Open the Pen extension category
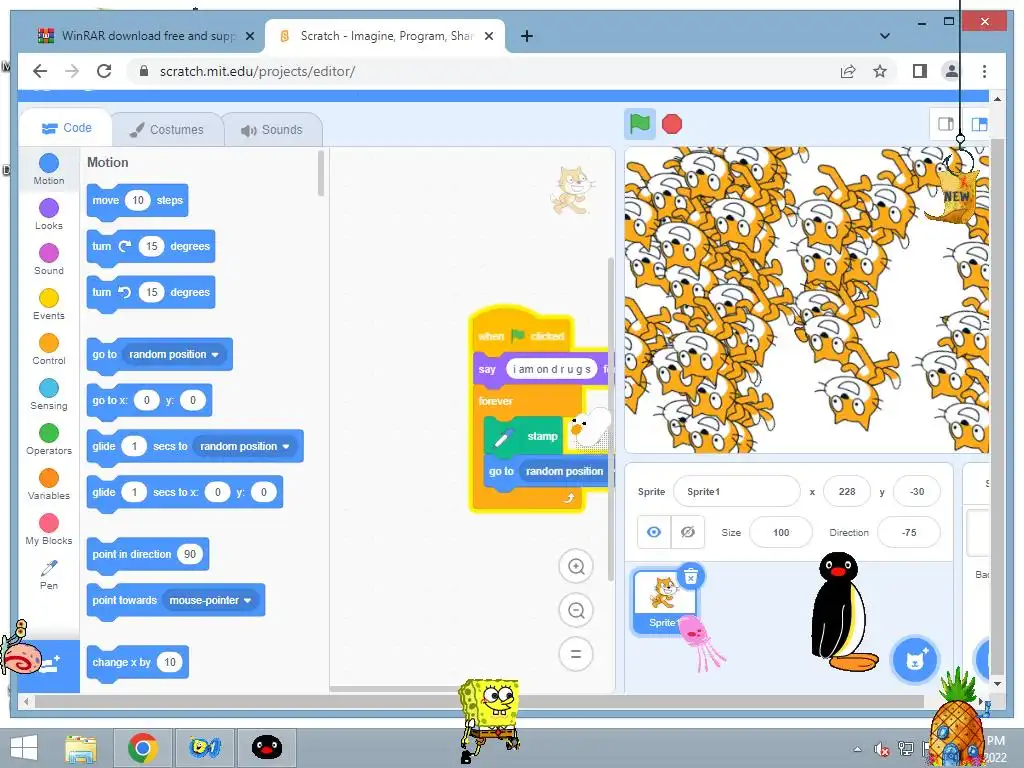1024x768 pixels. coord(49,574)
